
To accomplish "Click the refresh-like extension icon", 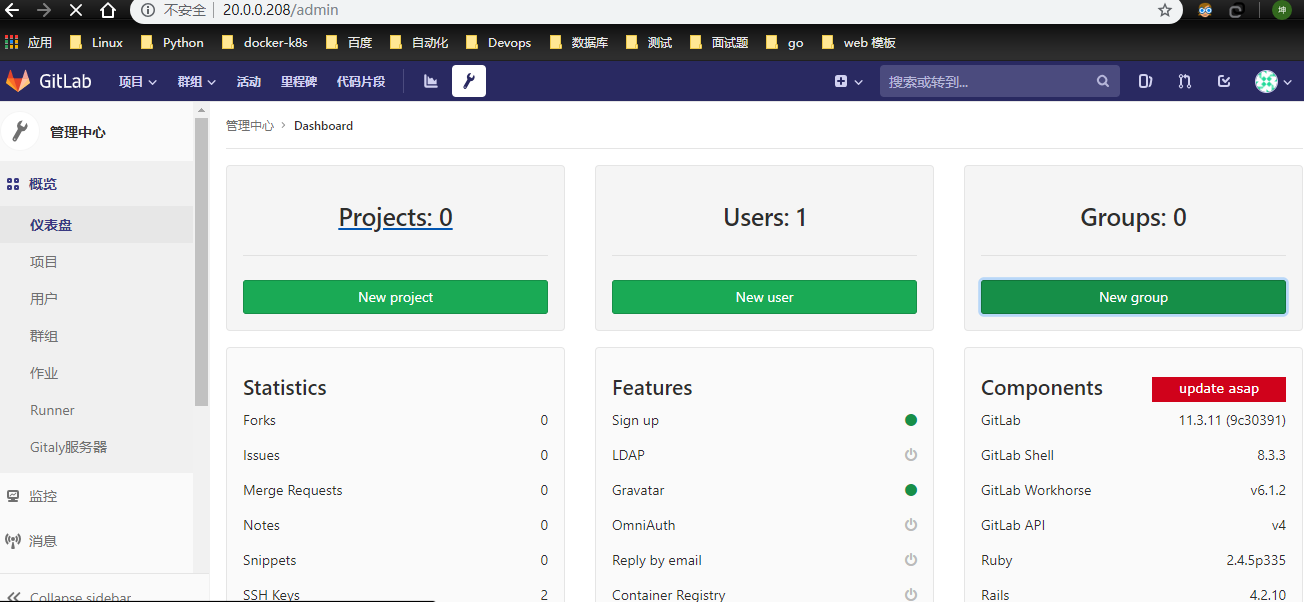I will pos(1236,10).
